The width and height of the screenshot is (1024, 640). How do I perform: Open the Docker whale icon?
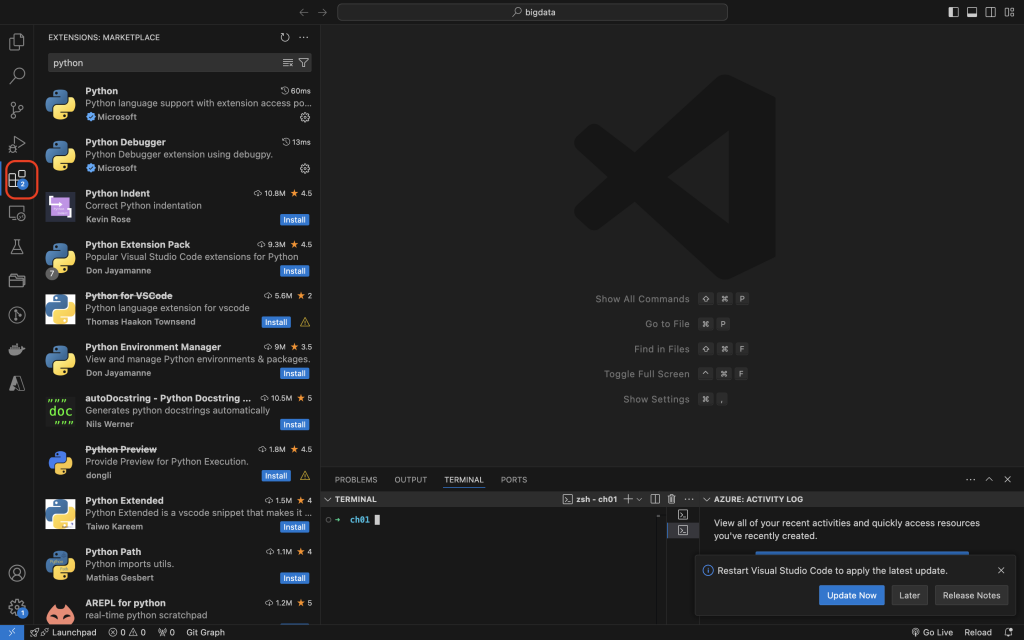click(x=17, y=349)
